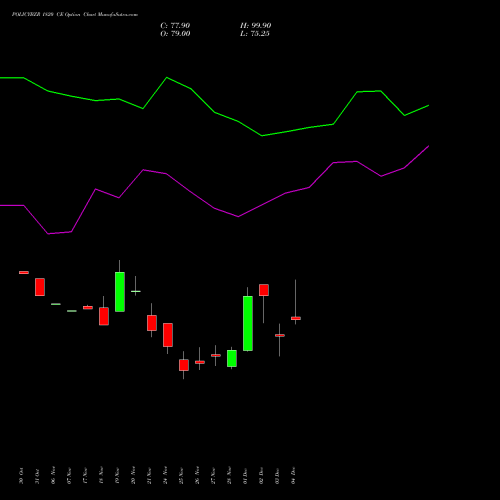The width and height of the screenshot is (500, 500).
Task: Click the red candle on 25 Nov
Action: pos(184,365)
